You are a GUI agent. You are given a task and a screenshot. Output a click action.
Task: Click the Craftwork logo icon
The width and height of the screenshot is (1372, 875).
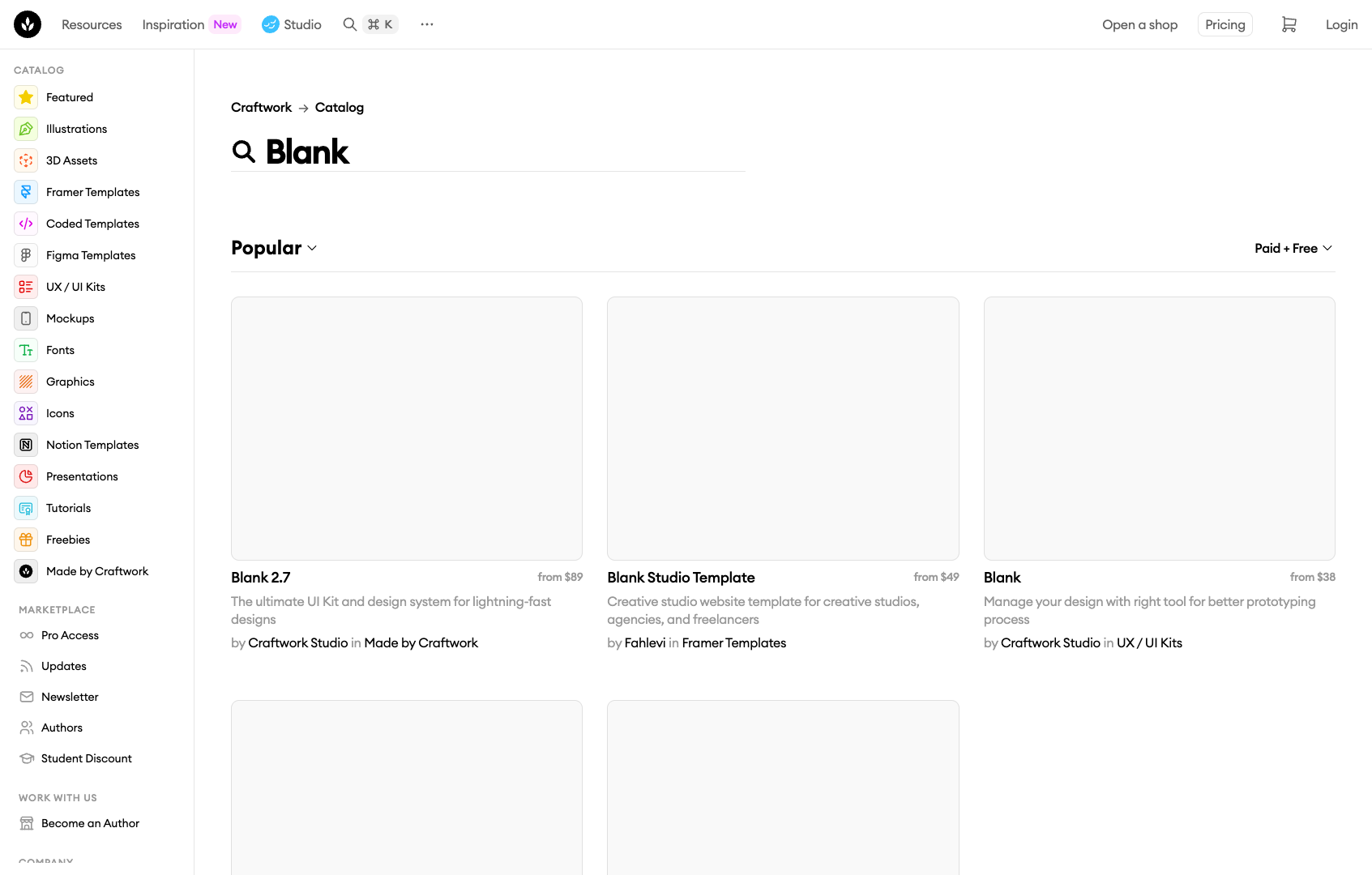click(28, 24)
